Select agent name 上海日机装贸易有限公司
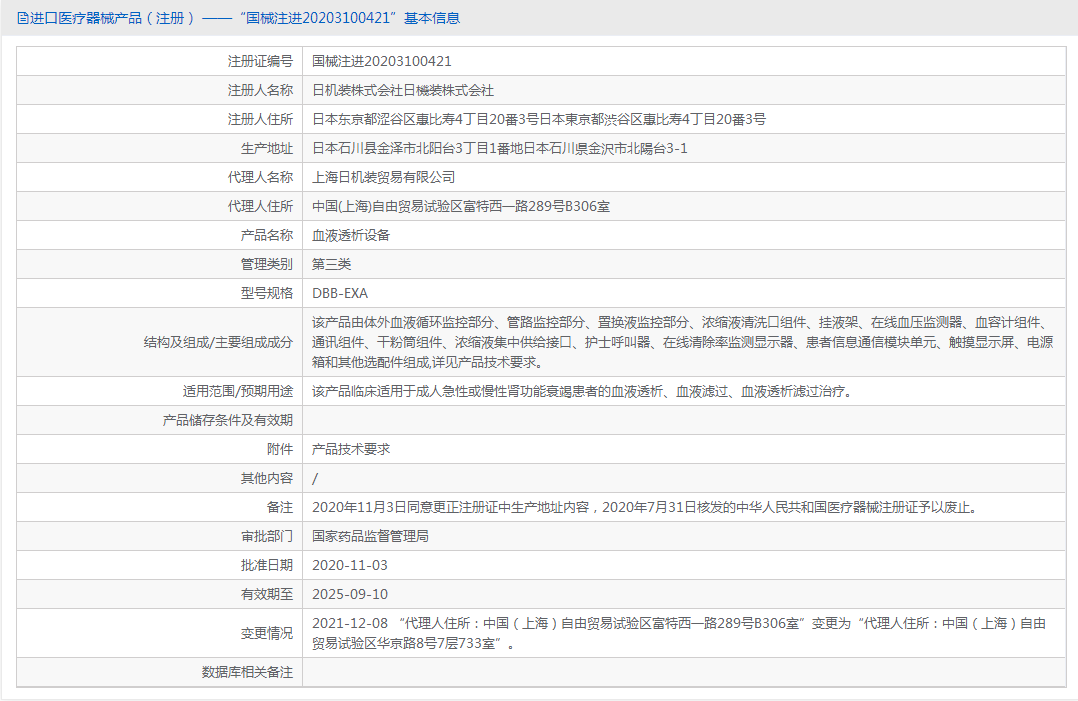The height and width of the screenshot is (701, 1078). tap(384, 177)
